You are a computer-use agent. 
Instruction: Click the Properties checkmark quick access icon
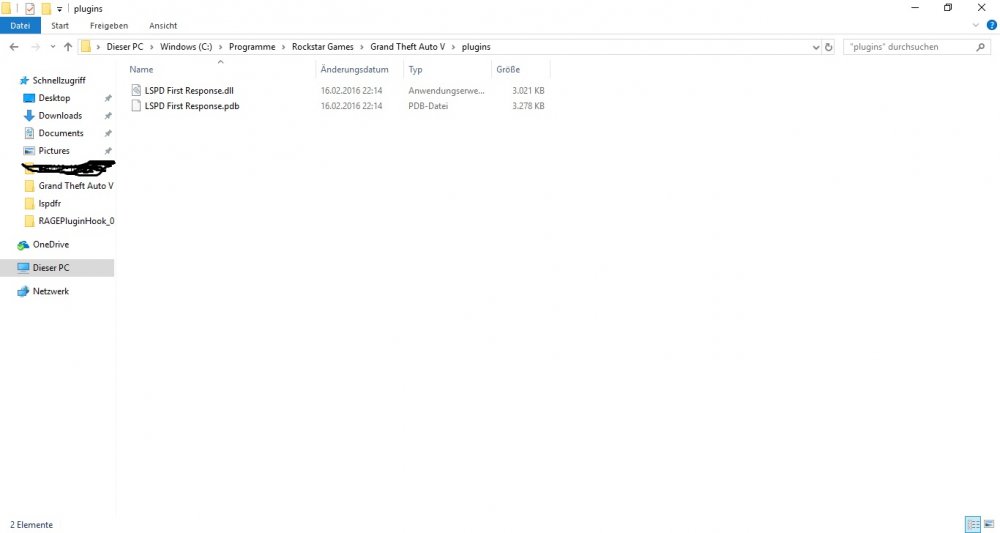[30, 8]
